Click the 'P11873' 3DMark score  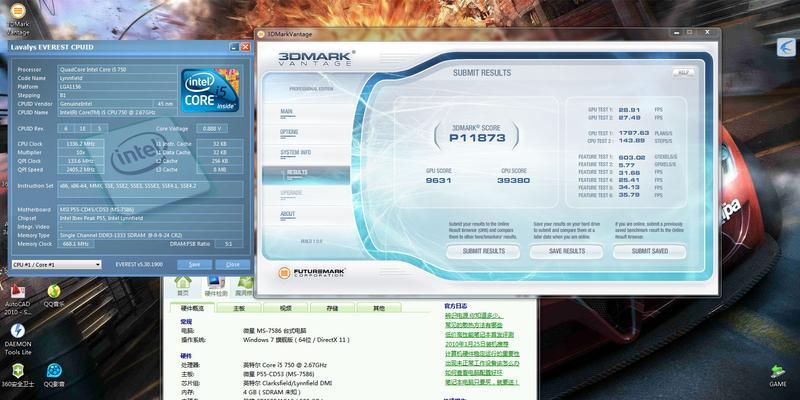[x=477, y=138]
